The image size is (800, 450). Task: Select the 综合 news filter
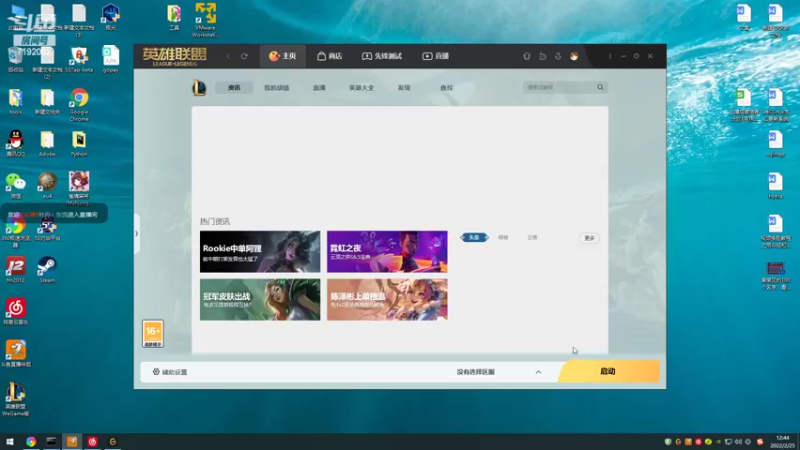(503, 237)
